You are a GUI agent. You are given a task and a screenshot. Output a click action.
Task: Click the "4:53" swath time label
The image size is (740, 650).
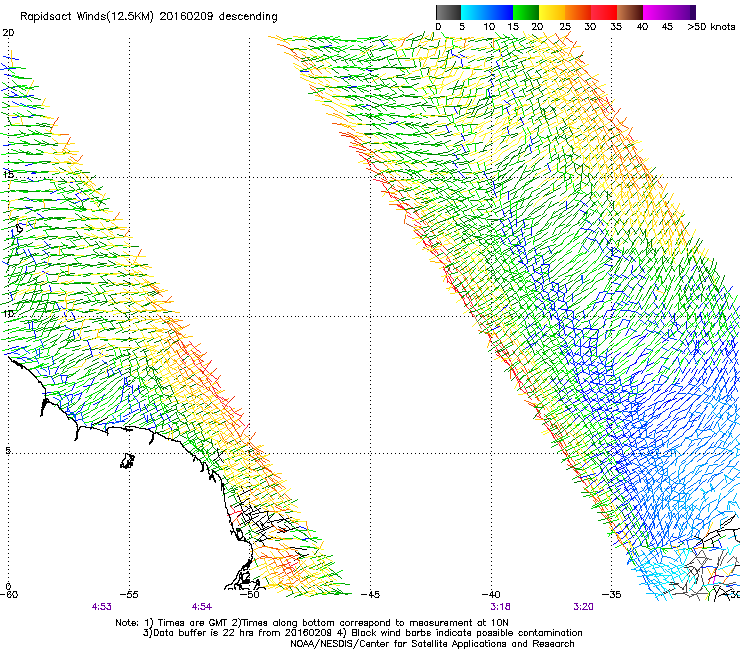(101, 607)
